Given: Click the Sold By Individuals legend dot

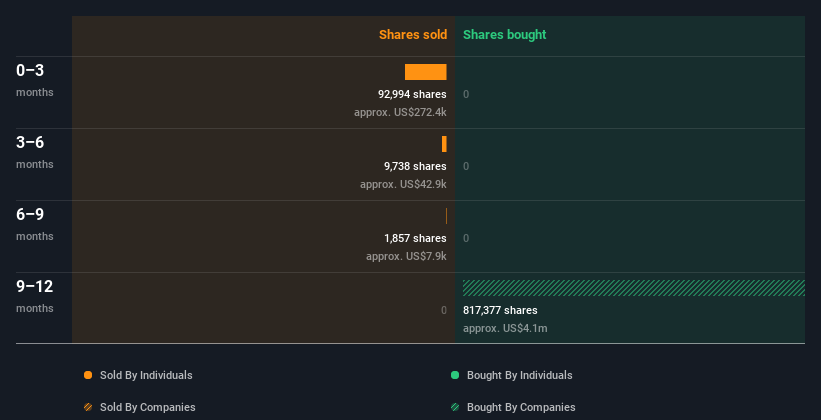Looking at the screenshot, I should tap(88, 375).
